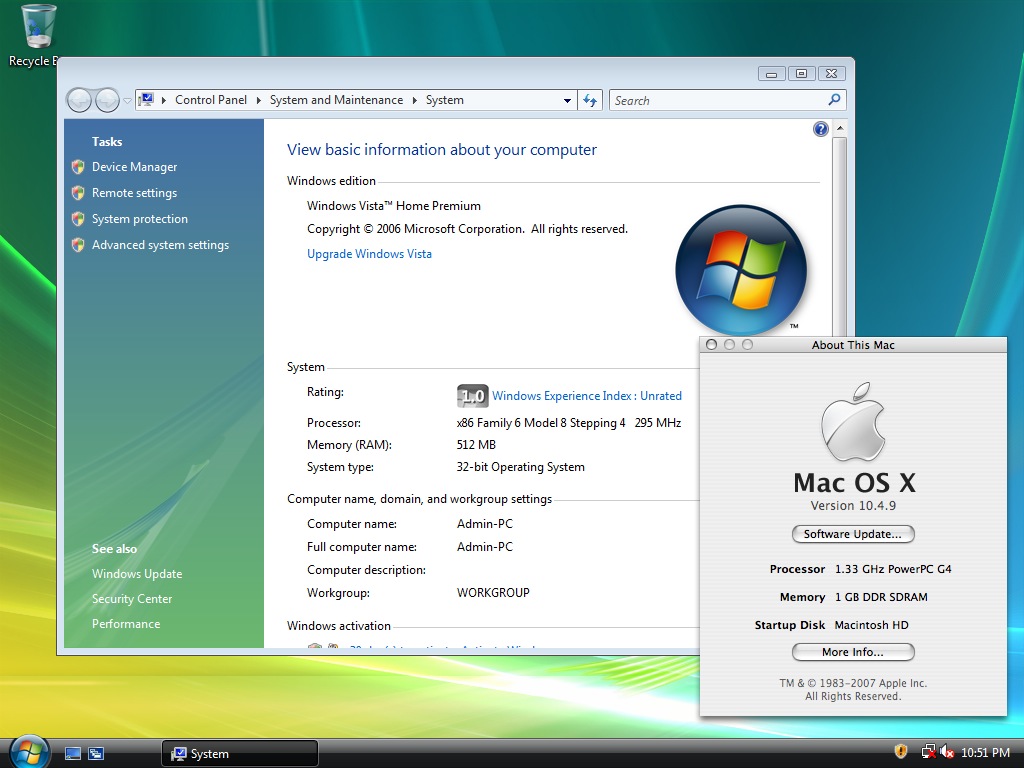Click Windows Vista Home Premium text

[x=394, y=206]
